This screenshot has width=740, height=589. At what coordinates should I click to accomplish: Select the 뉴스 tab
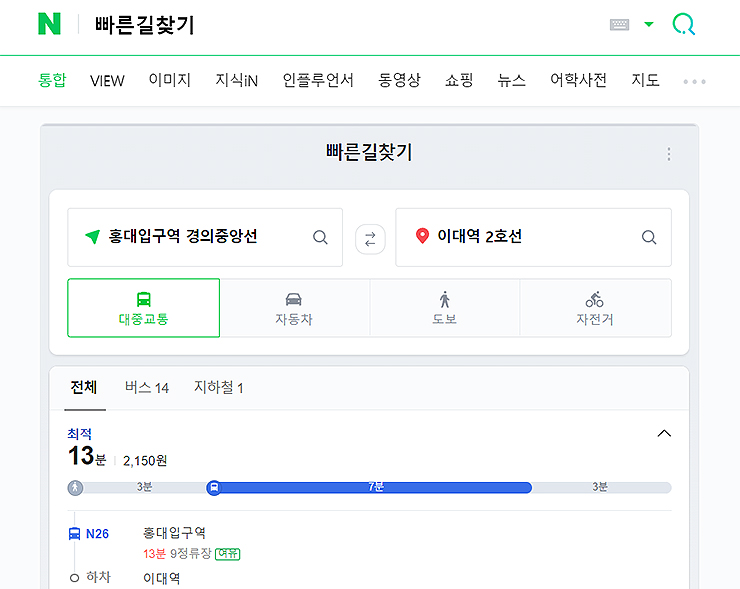[x=512, y=80]
